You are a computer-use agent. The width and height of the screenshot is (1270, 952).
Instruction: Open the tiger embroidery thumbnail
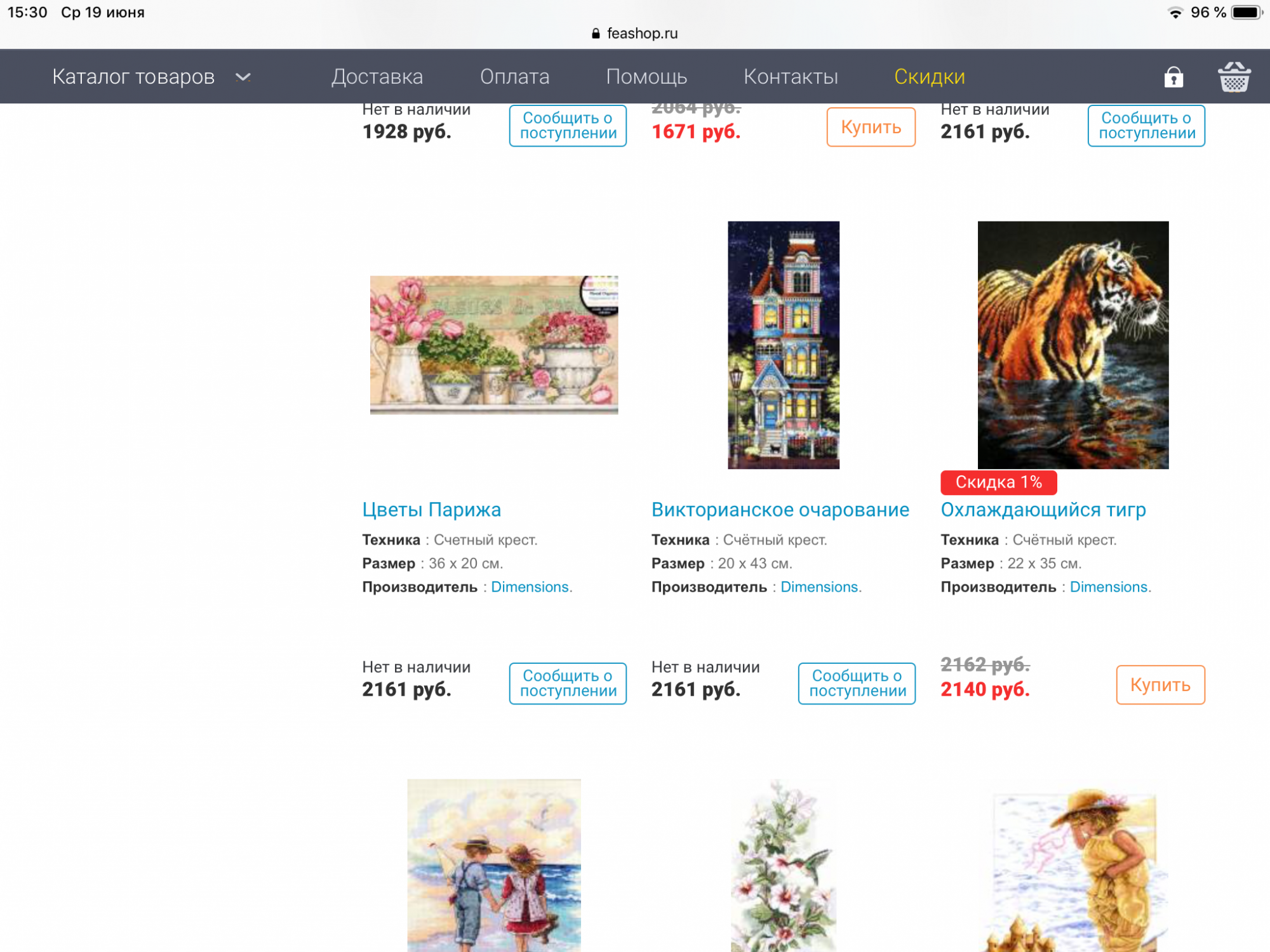tap(1073, 345)
